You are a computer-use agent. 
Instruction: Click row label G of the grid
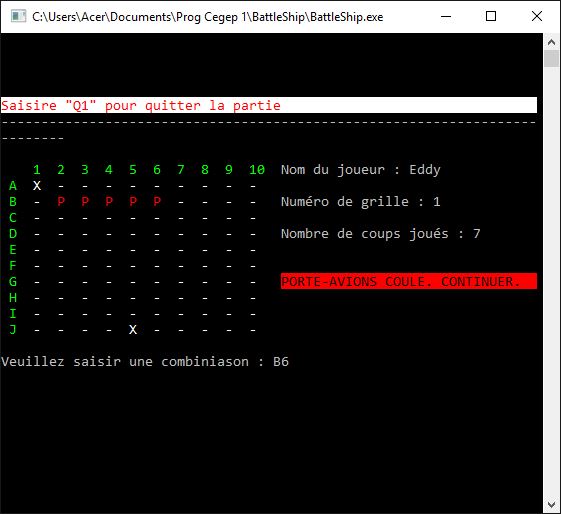tap(13, 282)
